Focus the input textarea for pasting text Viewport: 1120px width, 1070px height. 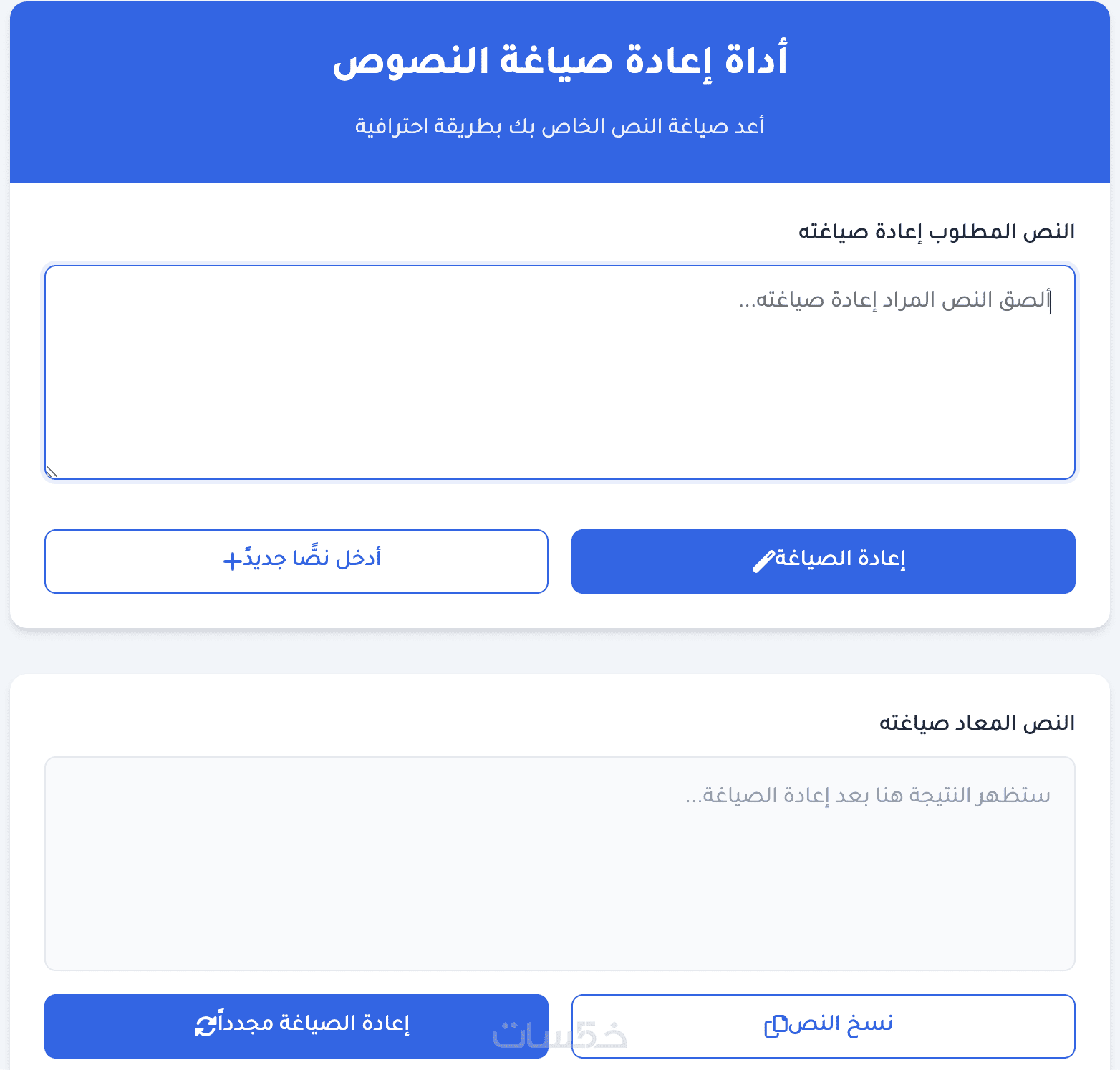[559, 387]
